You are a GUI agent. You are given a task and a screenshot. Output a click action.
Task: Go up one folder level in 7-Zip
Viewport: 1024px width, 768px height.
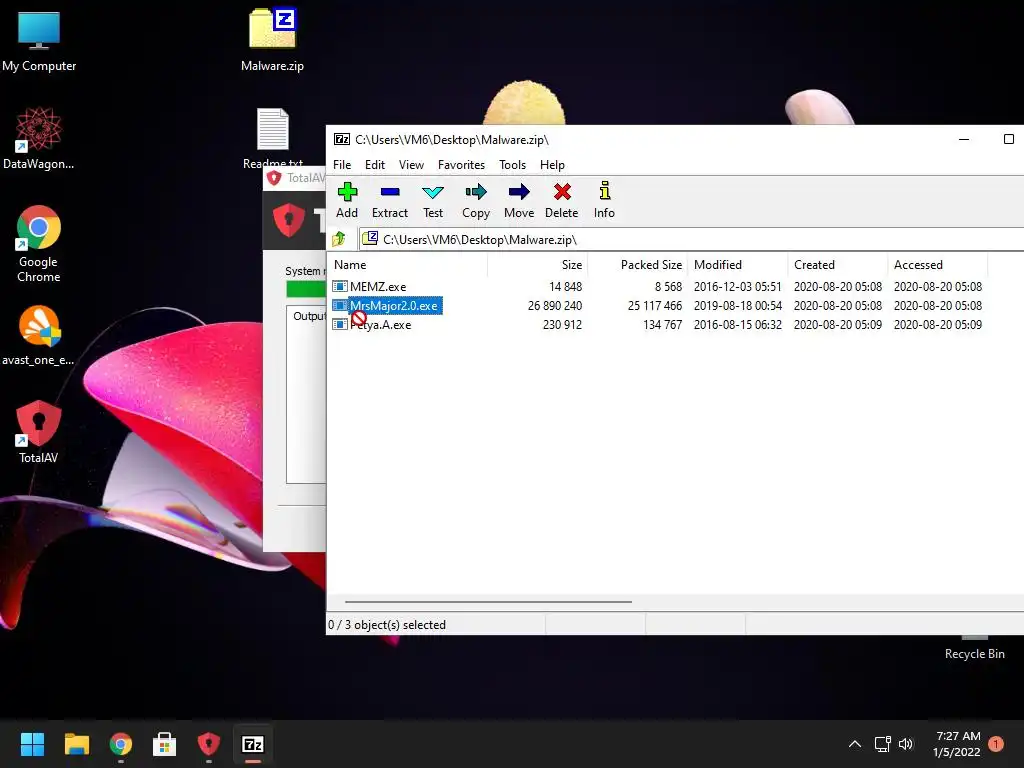339,240
